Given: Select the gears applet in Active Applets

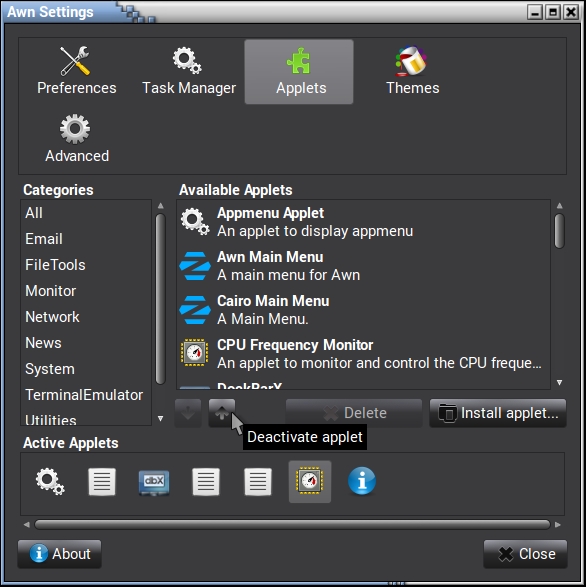Looking at the screenshot, I should [50, 482].
